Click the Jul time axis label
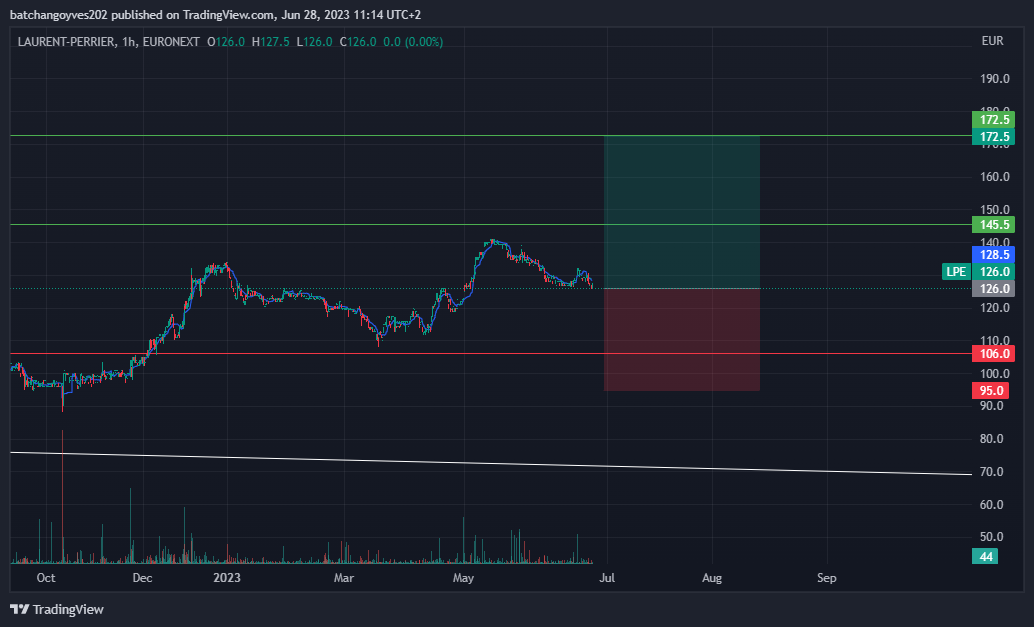The image size is (1034, 627). pyautogui.click(x=607, y=578)
